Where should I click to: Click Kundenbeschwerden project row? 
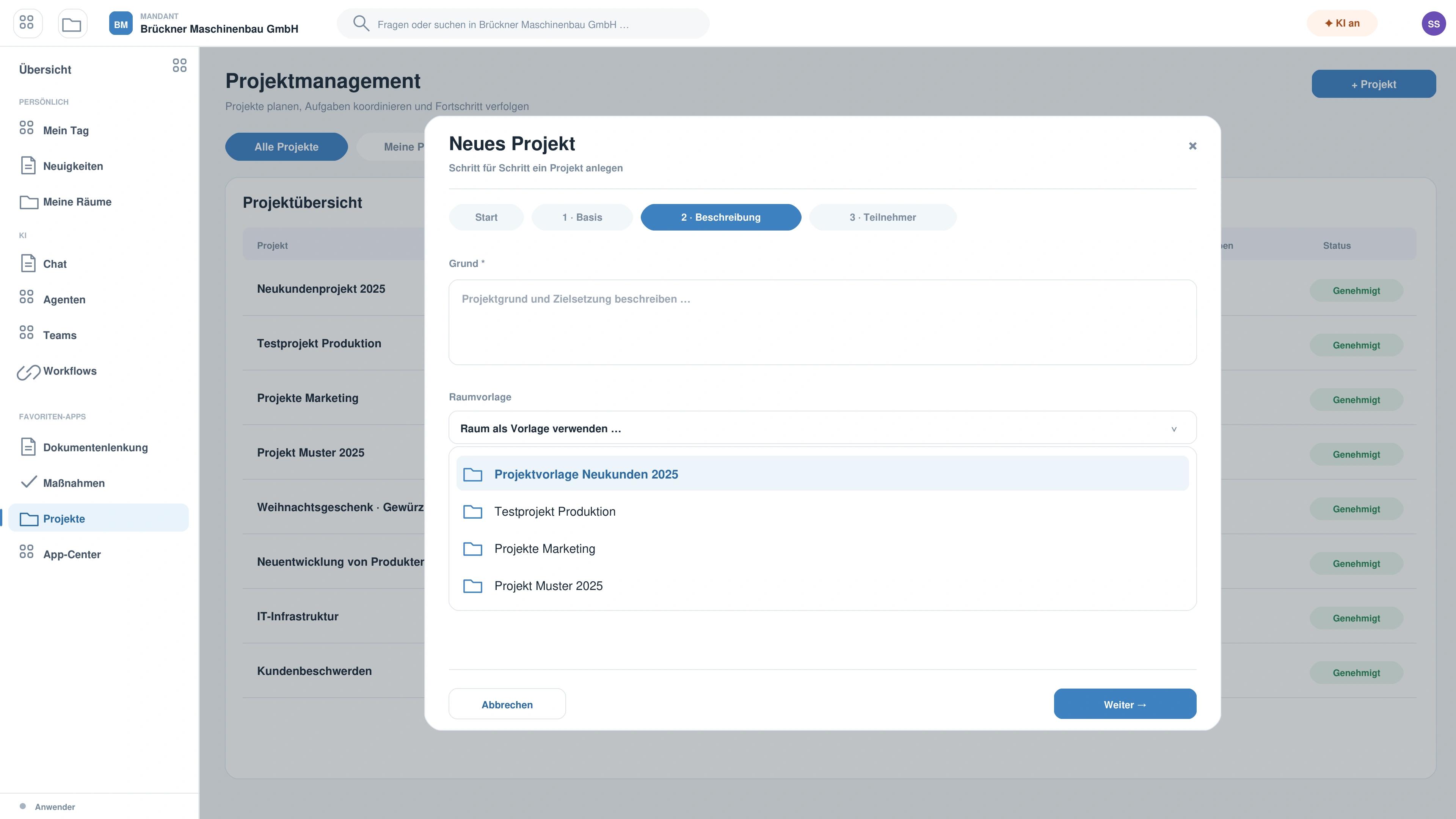click(314, 671)
